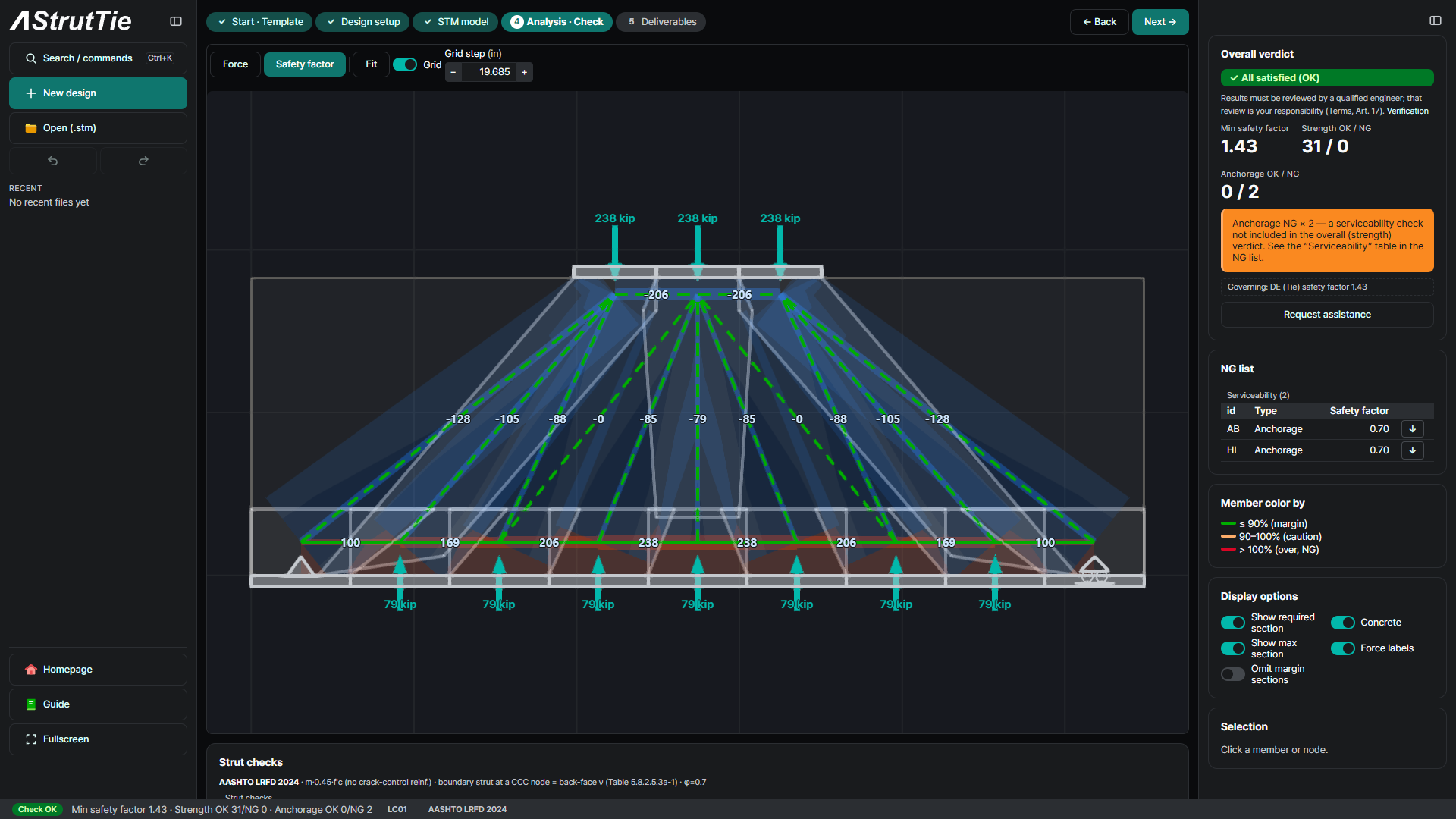Viewport: 1456px width, 819px height.
Task: Show Force view mode
Action: click(235, 64)
